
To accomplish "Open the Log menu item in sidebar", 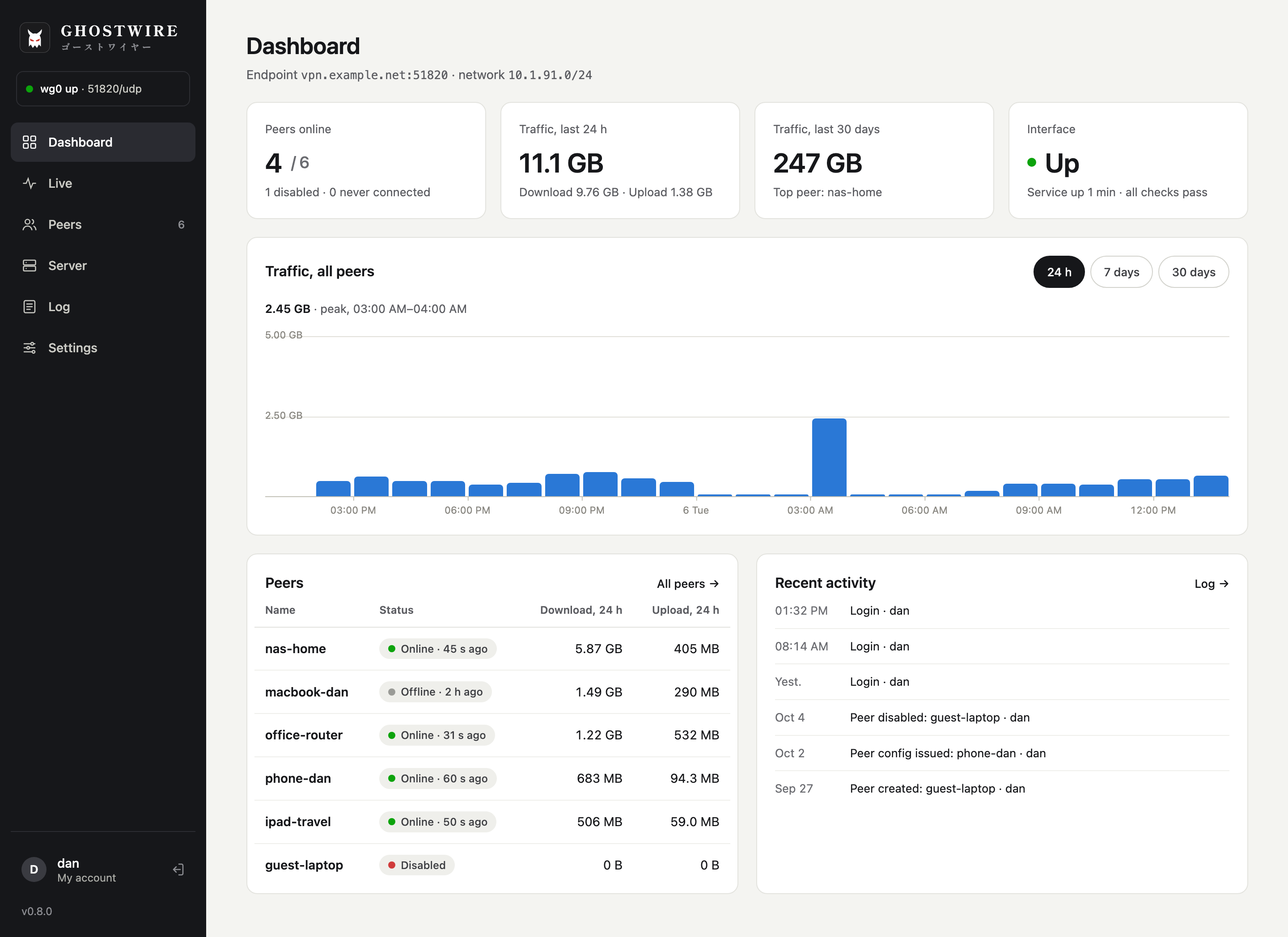I will tap(103, 307).
